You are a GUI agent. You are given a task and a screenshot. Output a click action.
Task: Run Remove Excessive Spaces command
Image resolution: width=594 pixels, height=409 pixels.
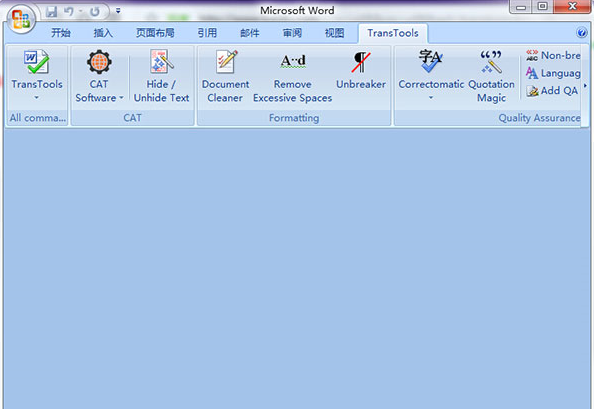point(292,76)
